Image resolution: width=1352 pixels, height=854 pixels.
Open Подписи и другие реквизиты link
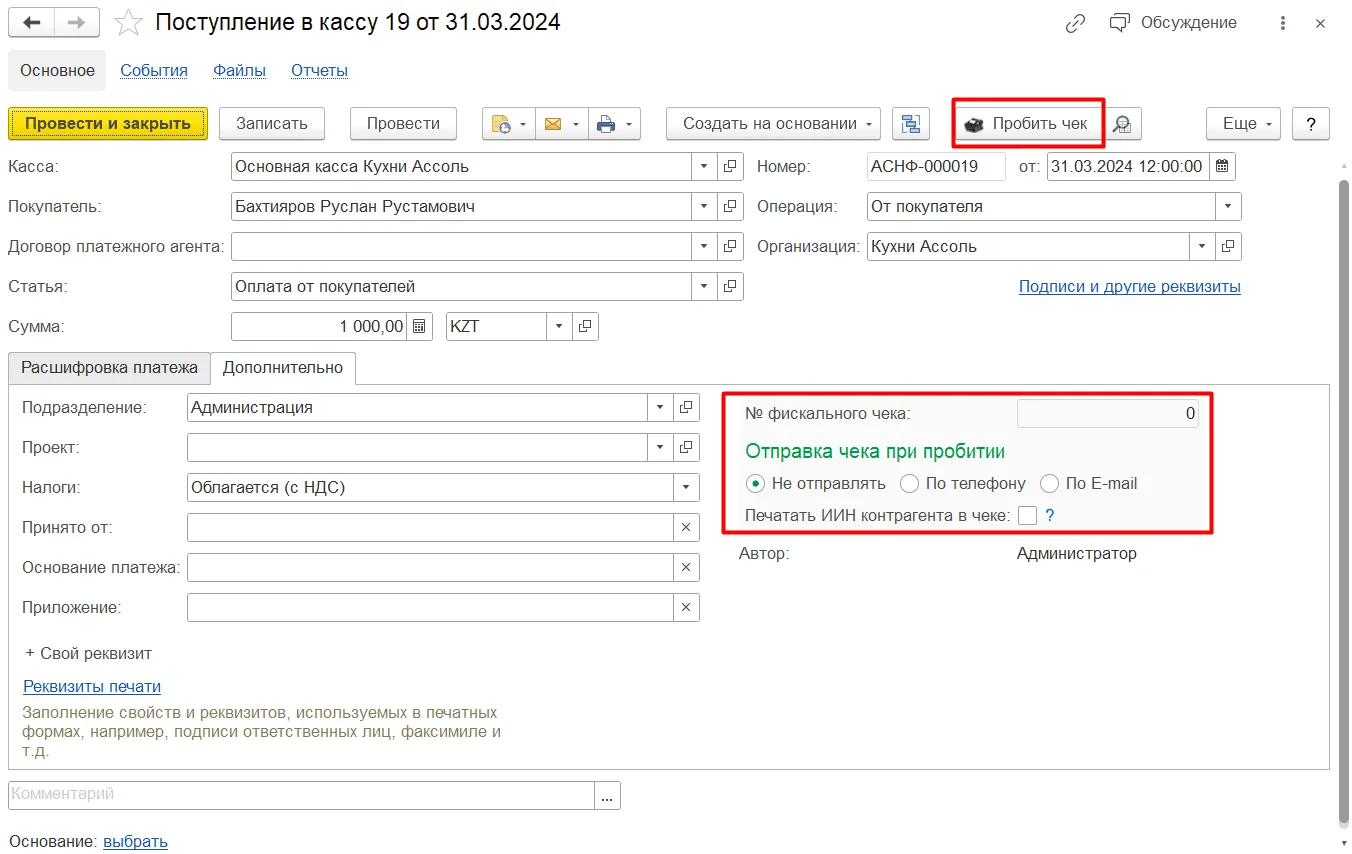(x=1130, y=287)
